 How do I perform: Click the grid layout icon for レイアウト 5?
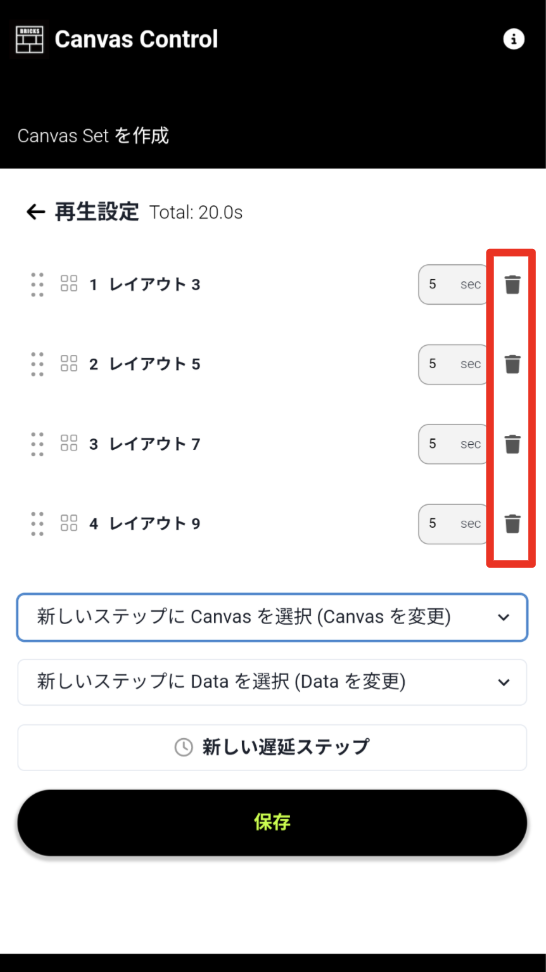pos(69,364)
